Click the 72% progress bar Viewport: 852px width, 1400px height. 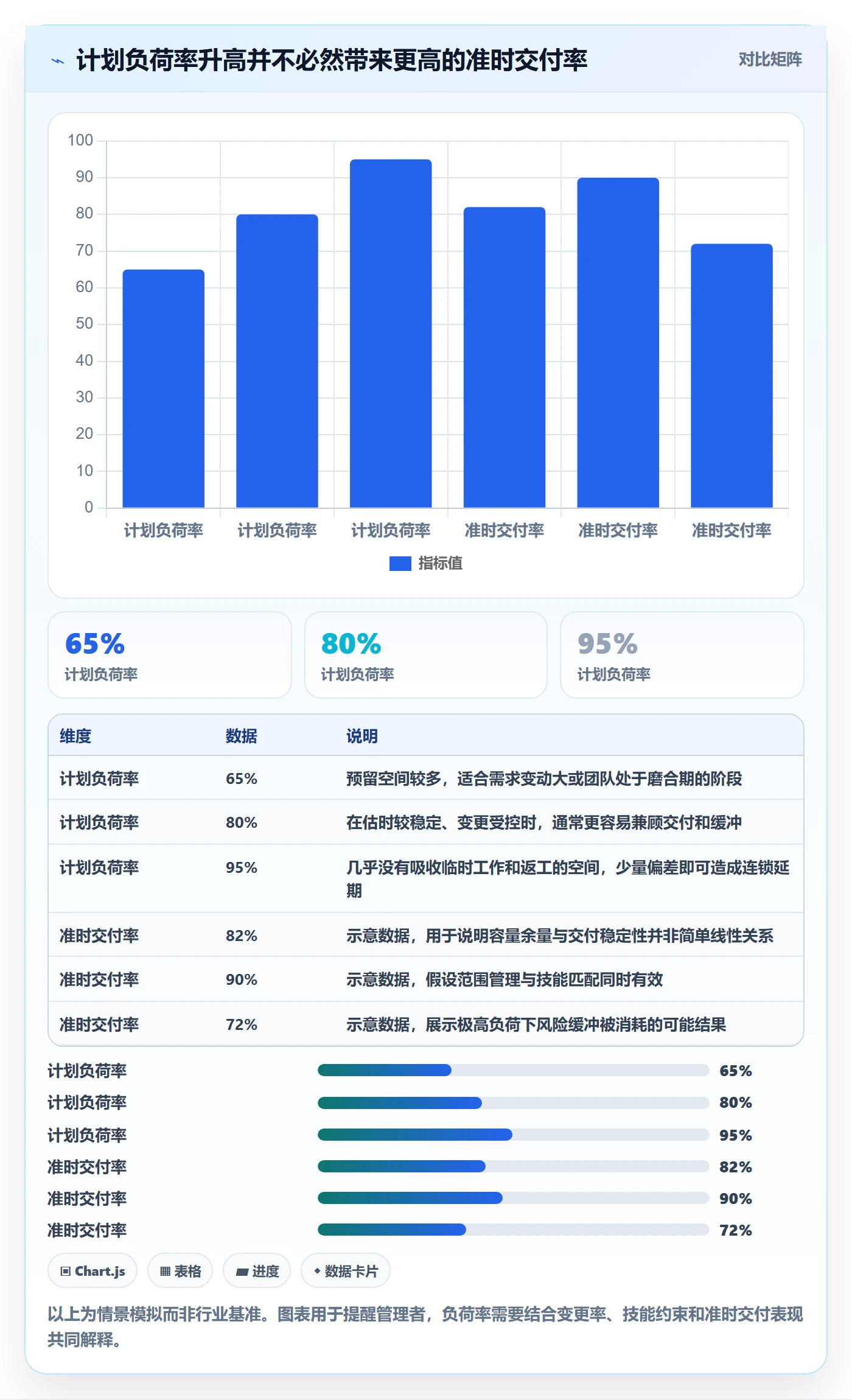tap(513, 1230)
